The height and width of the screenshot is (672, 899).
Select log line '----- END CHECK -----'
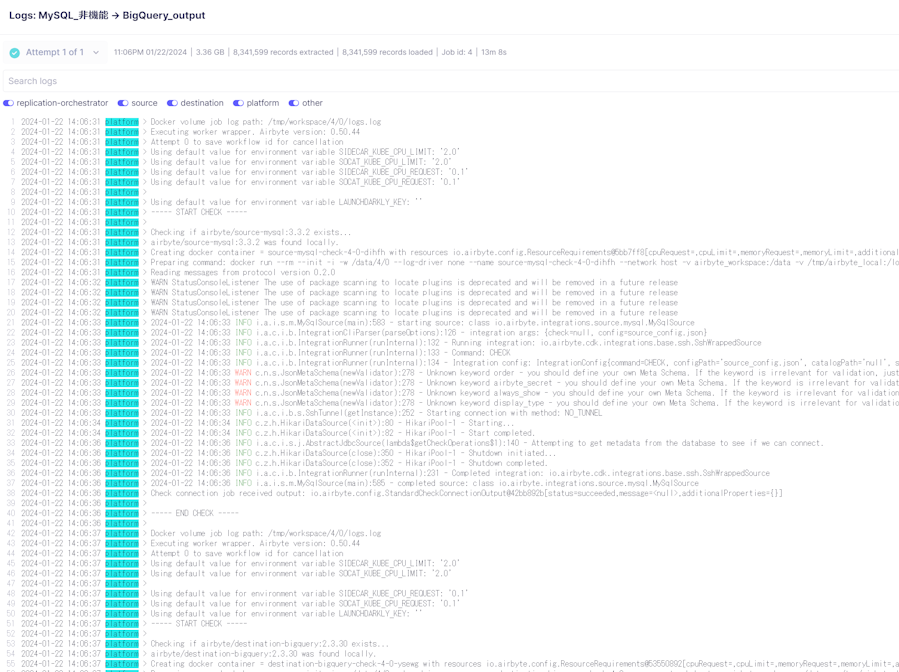[194, 513]
